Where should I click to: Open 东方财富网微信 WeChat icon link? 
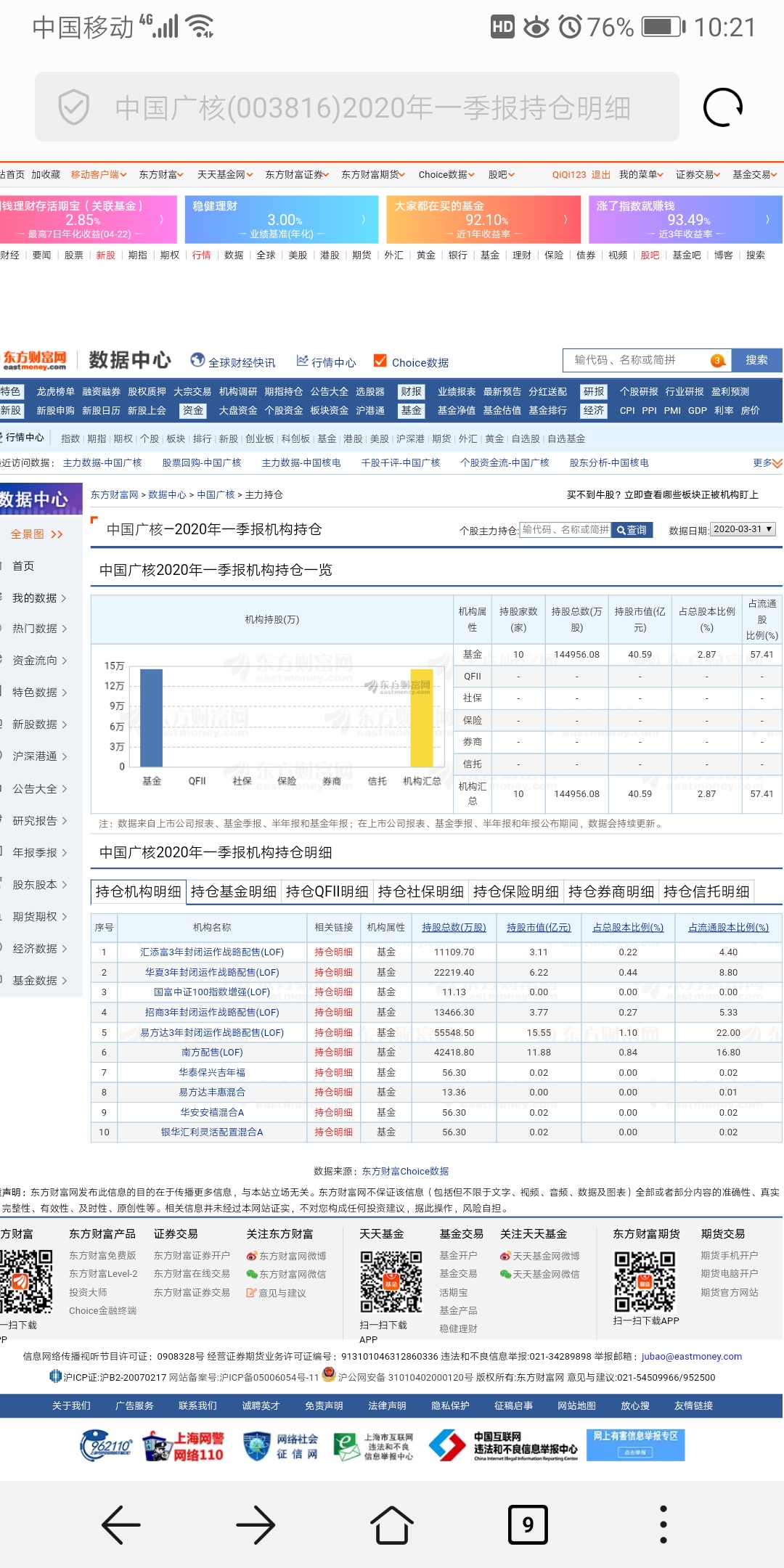tap(252, 1274)
